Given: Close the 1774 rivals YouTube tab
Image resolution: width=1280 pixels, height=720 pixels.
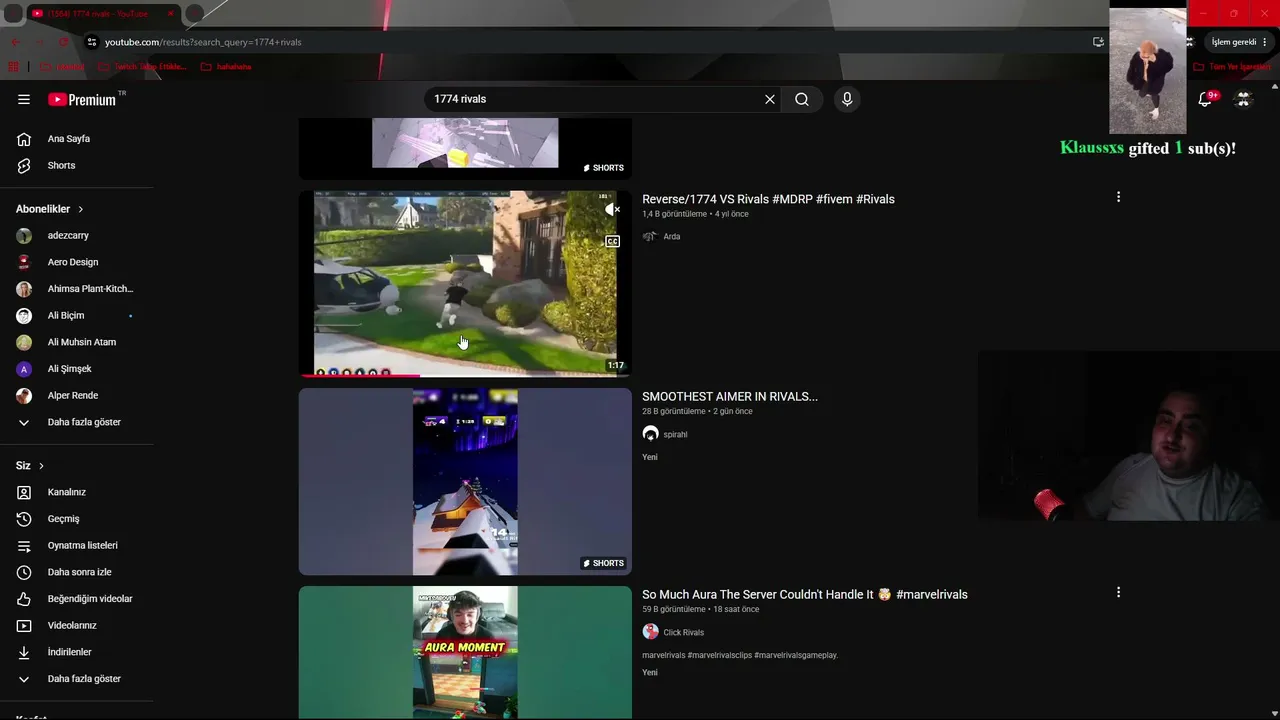Looking at the screenshot, I should click(x=170, y=14).
